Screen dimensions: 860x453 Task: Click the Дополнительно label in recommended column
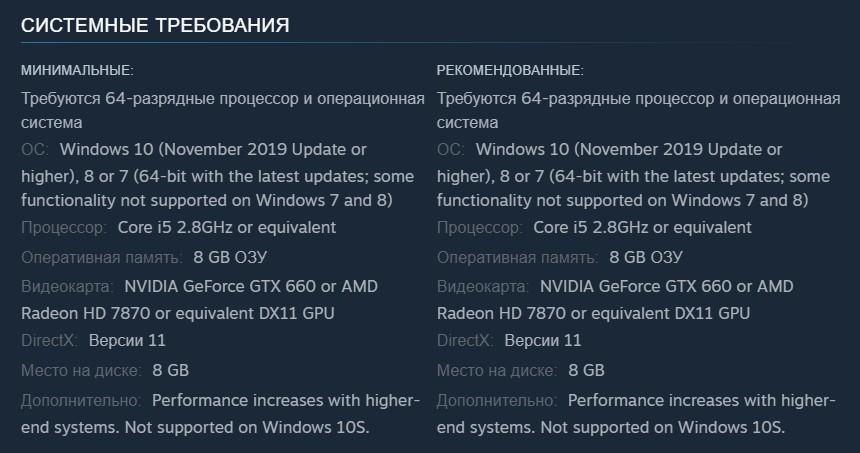click(x=497, y=401)
